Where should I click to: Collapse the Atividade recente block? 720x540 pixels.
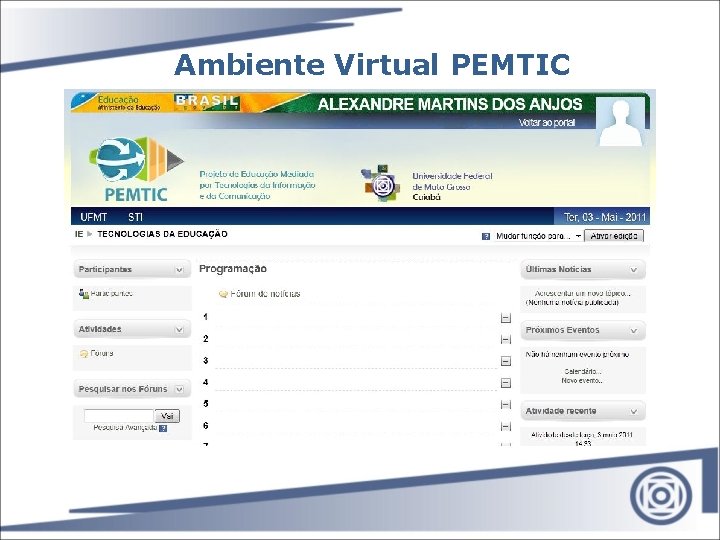[x=634, y=411]
